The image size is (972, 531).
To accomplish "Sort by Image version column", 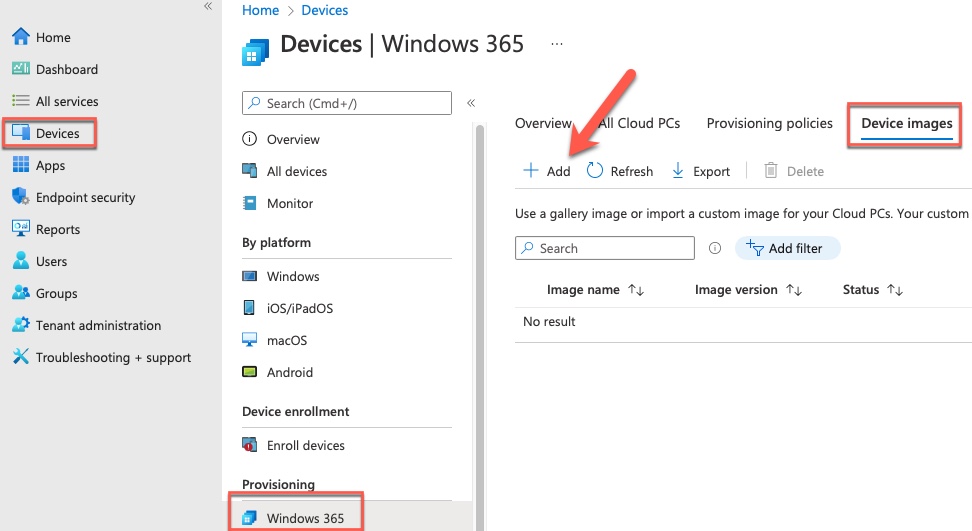I will [x=748, y=289].
